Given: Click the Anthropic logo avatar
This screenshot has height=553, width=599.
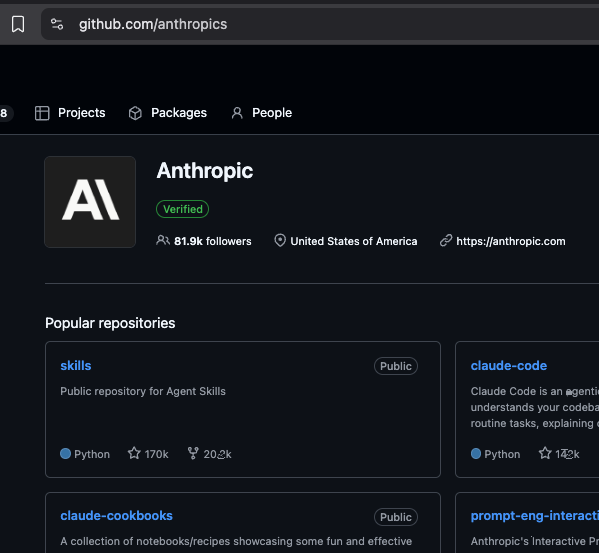Looking at the screenshot, I should coord(90,202).
